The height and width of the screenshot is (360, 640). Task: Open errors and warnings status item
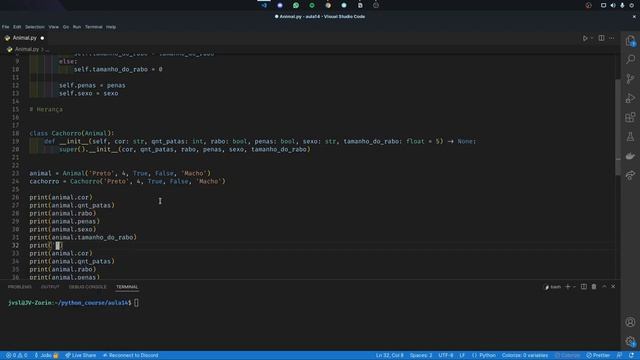coord(17,356)
